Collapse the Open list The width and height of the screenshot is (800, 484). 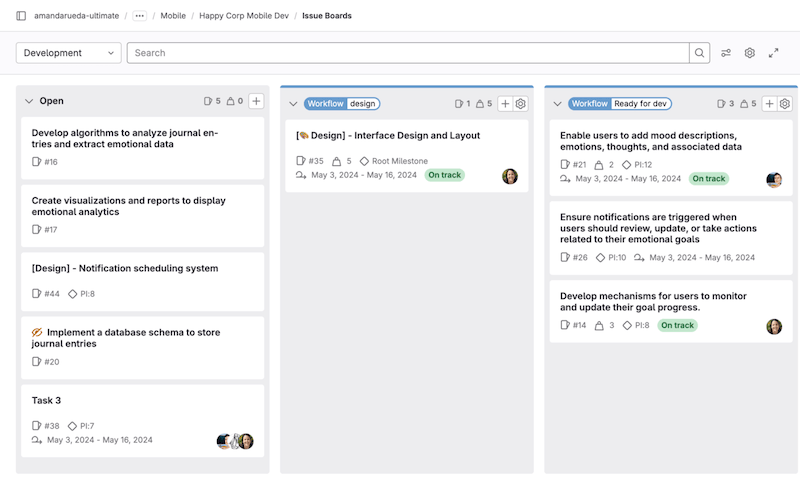(x=28, y=101)
